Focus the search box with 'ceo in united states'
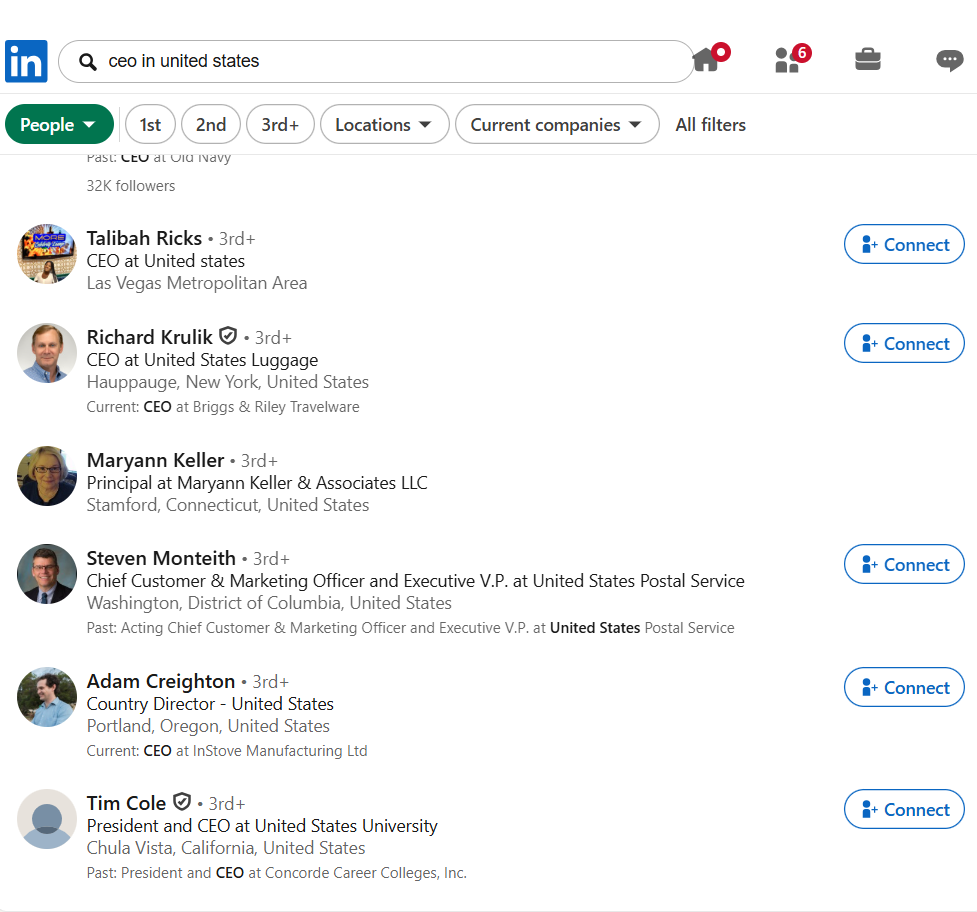 [376, 62]
